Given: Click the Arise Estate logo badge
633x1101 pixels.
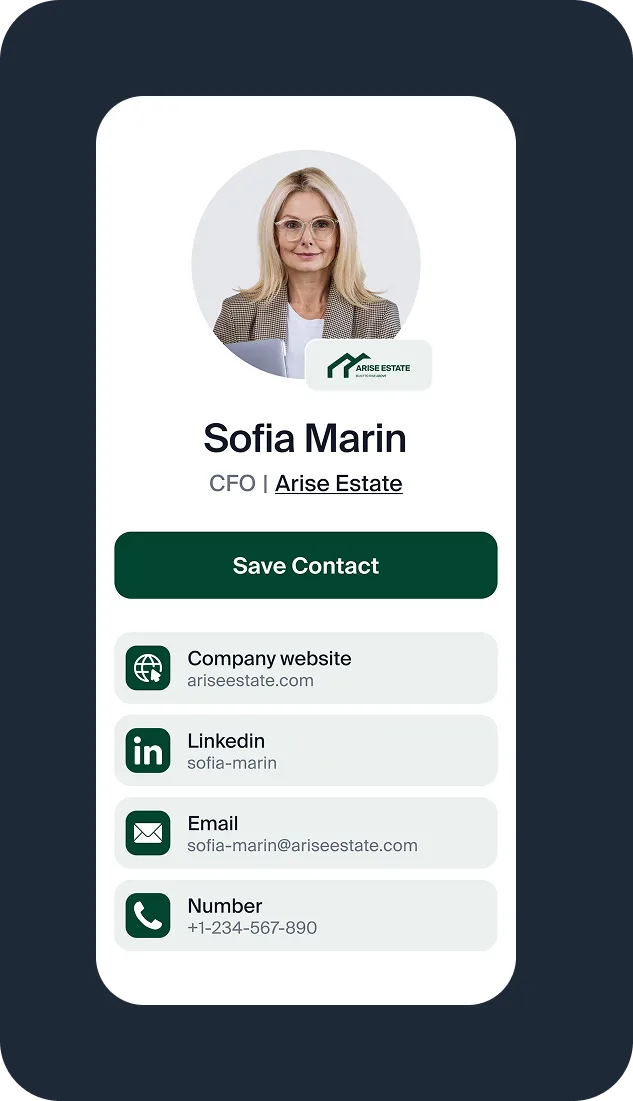Looking at the screenshot, I should 369,365.
